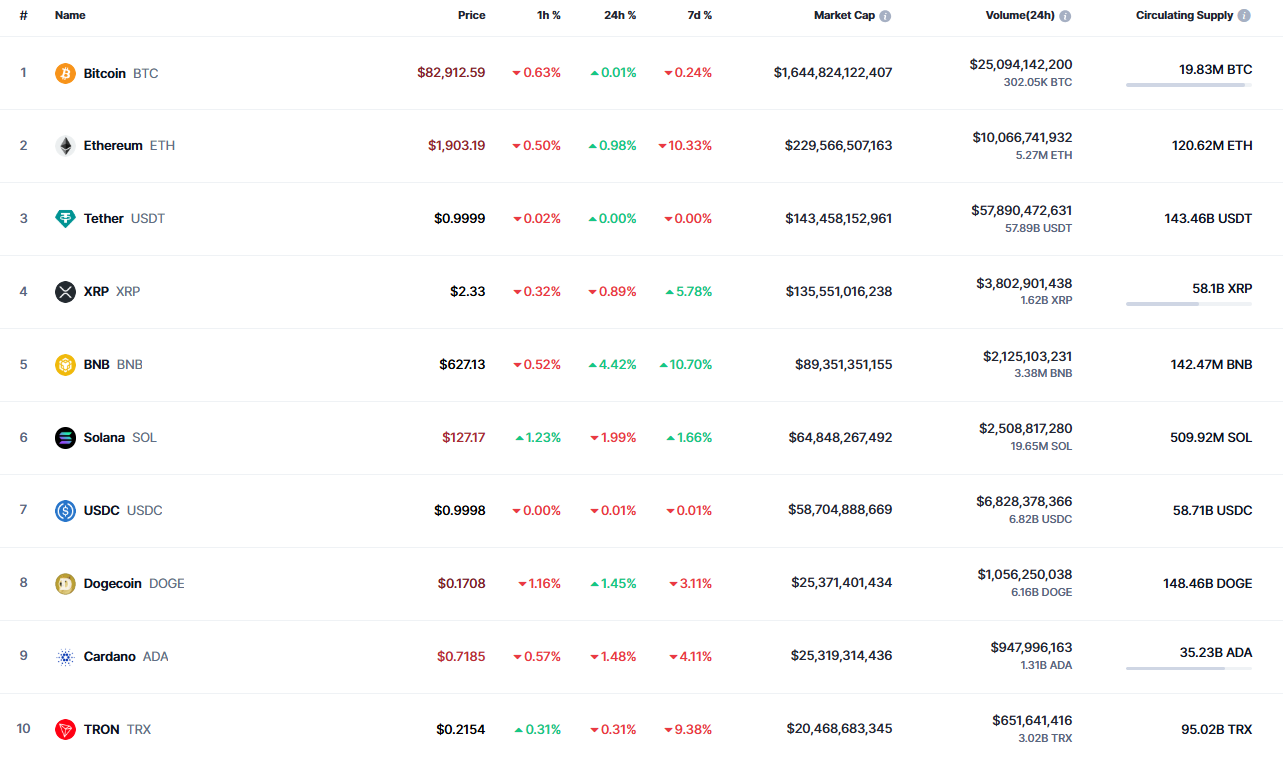The height and width of the screenshot is (760, 1283).
Task: Click Bitcoin volume $25,094,142,200
Action: point(1020,64)
